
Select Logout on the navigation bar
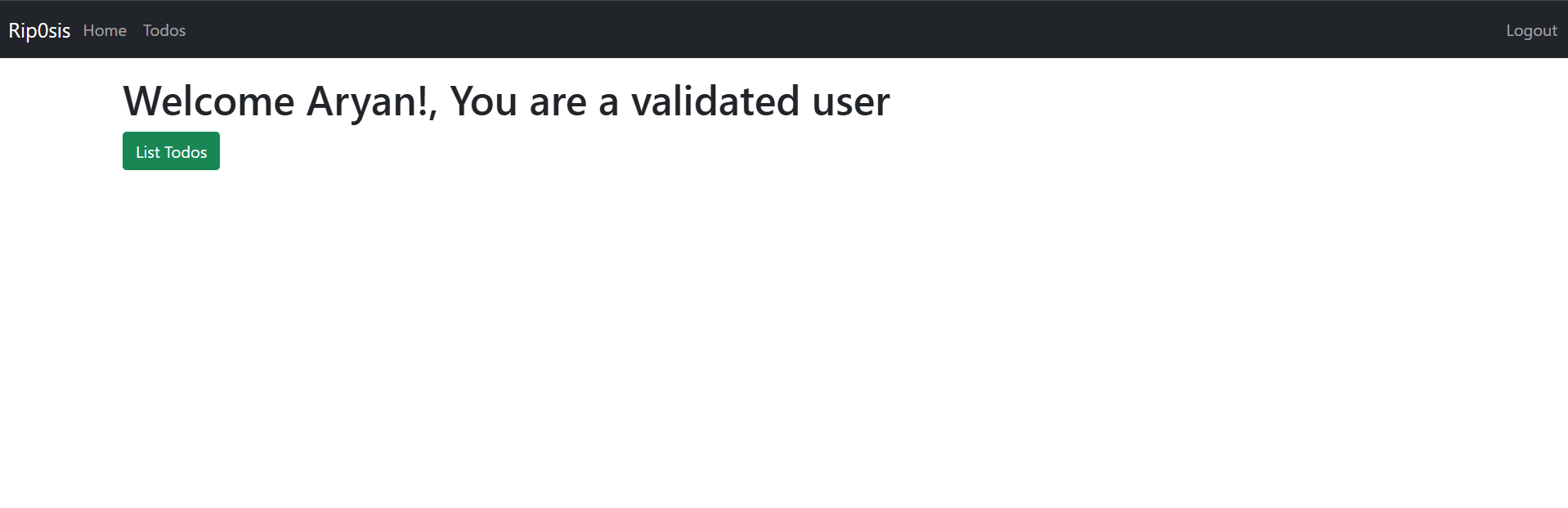click(1530, 30)
